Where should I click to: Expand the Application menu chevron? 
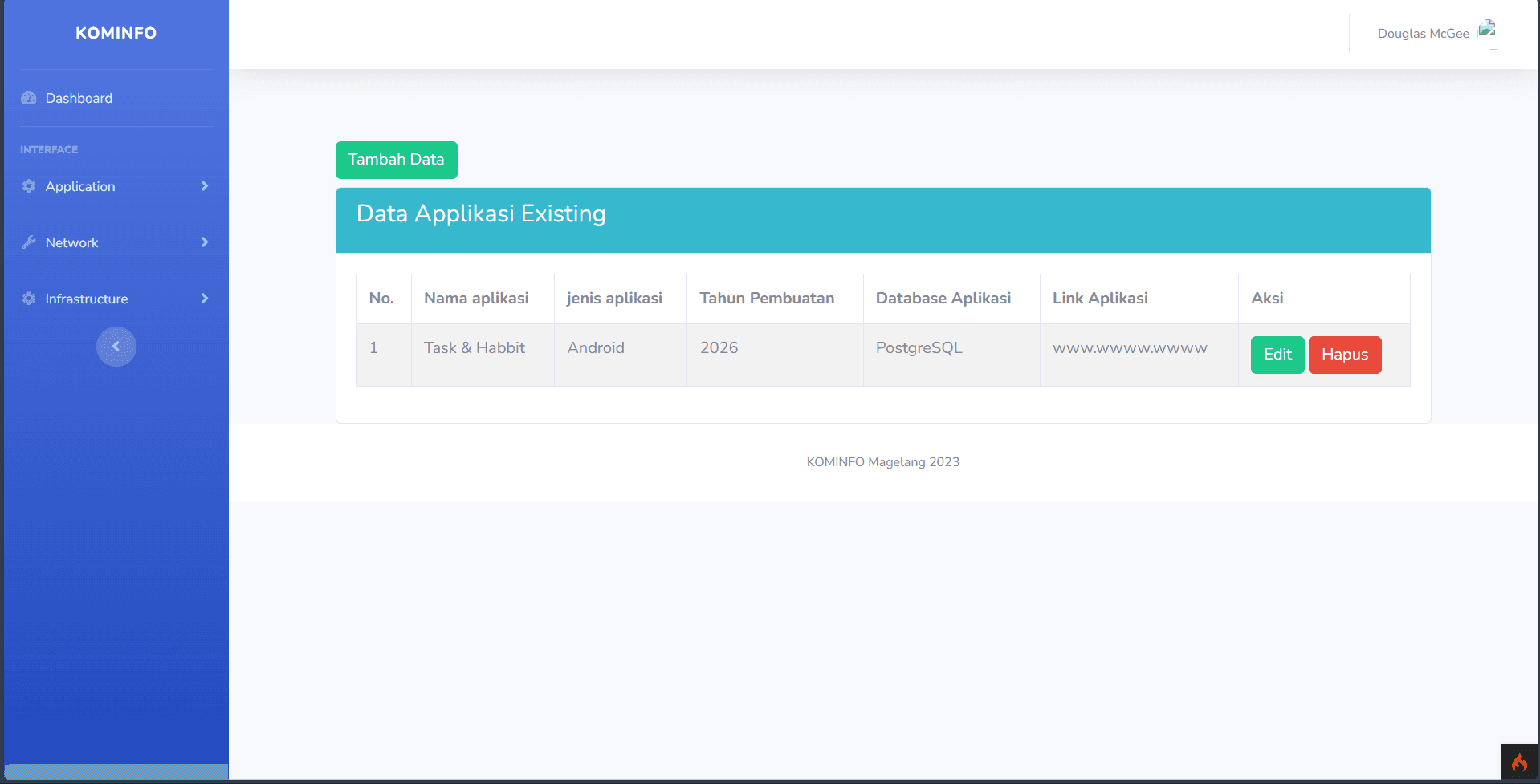[205, 186]
